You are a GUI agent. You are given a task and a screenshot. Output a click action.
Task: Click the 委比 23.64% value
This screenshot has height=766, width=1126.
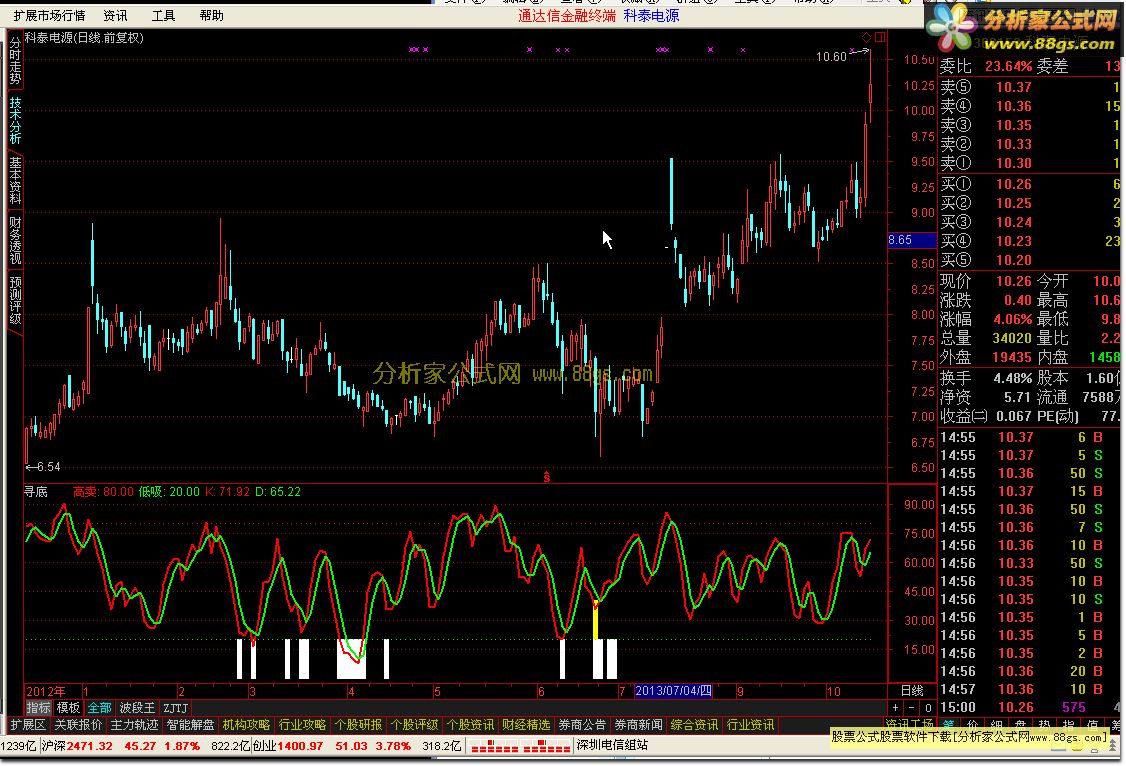point(1008,66)
